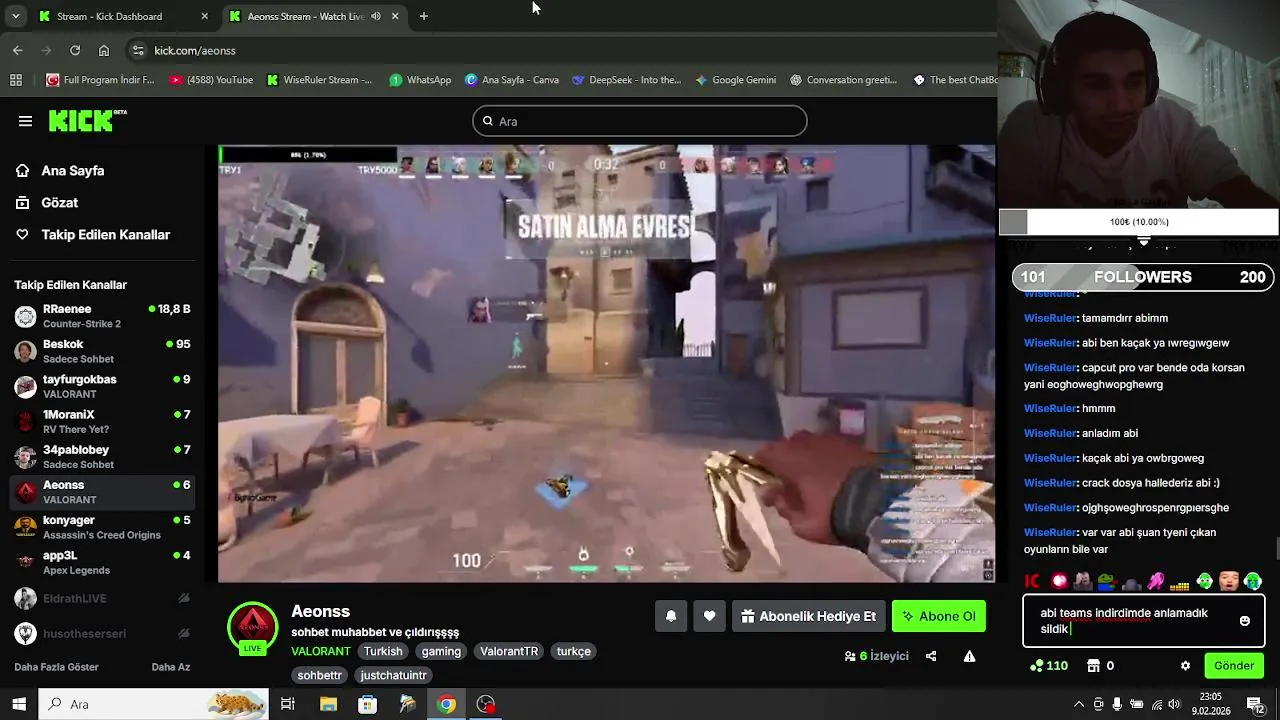1280x720 pixels.
Task: Collapse list with Daha Az
Action: [170, 667]
